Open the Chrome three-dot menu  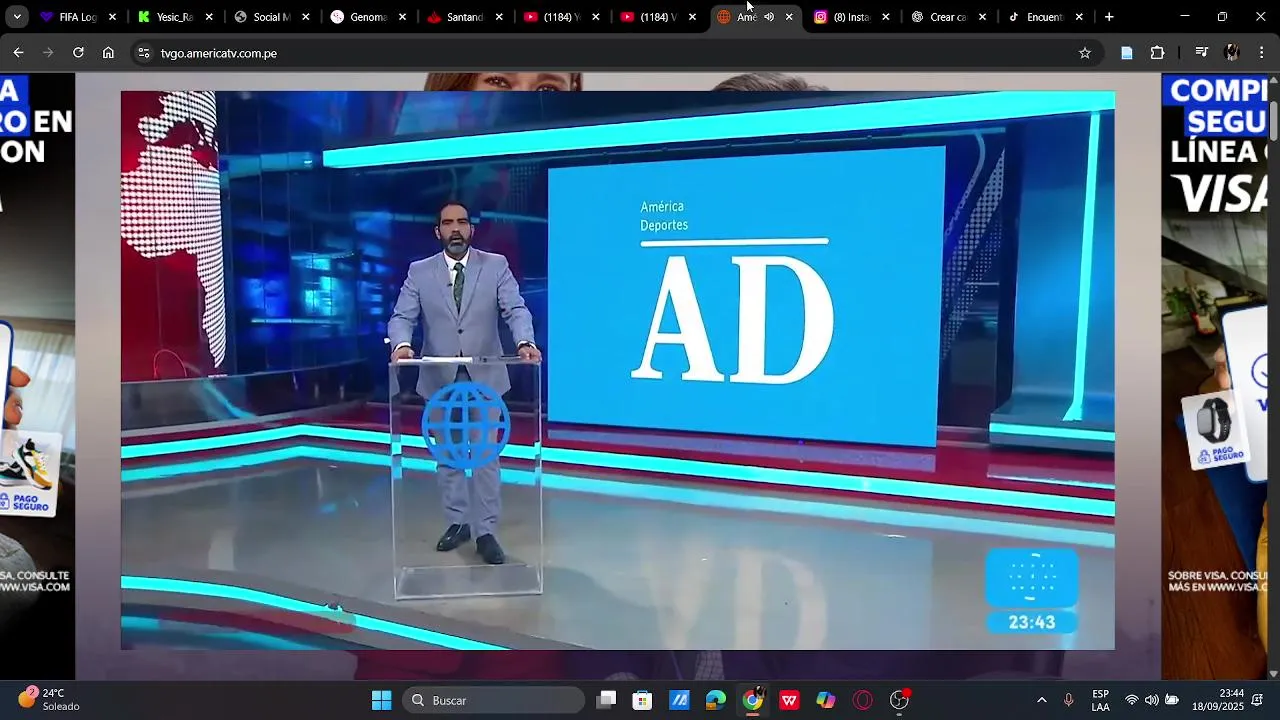1261,53
